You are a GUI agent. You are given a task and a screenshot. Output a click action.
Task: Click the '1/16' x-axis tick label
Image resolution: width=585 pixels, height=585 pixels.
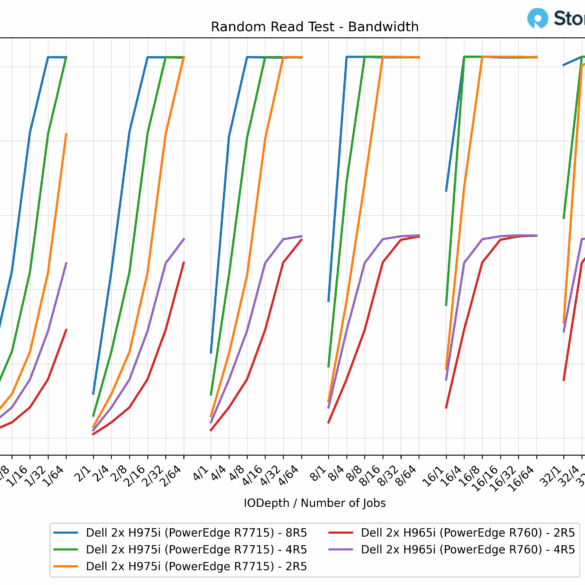(18, 475)
